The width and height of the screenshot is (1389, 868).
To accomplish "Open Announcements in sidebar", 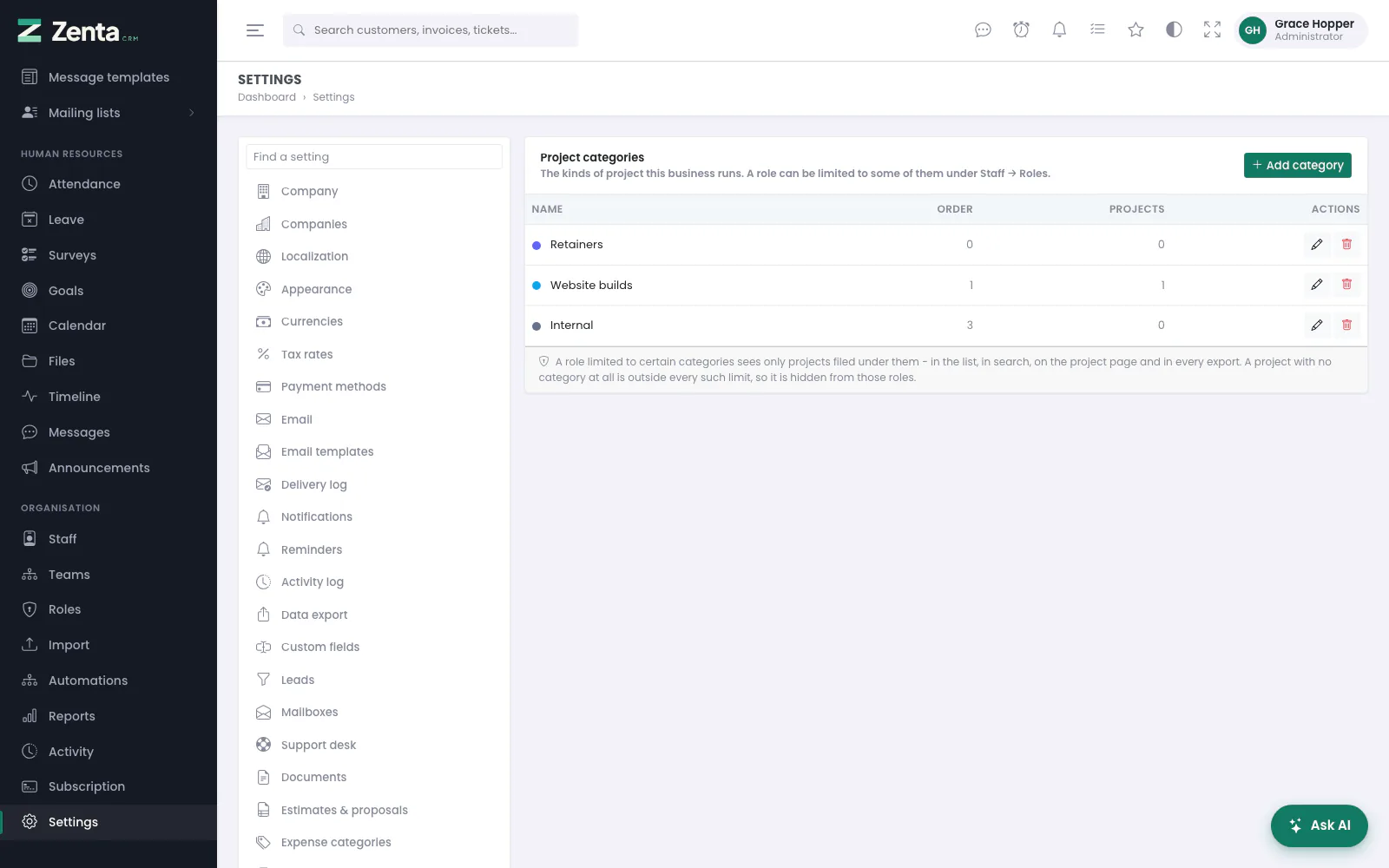I will pyautogui.click(x=109, y=468).
